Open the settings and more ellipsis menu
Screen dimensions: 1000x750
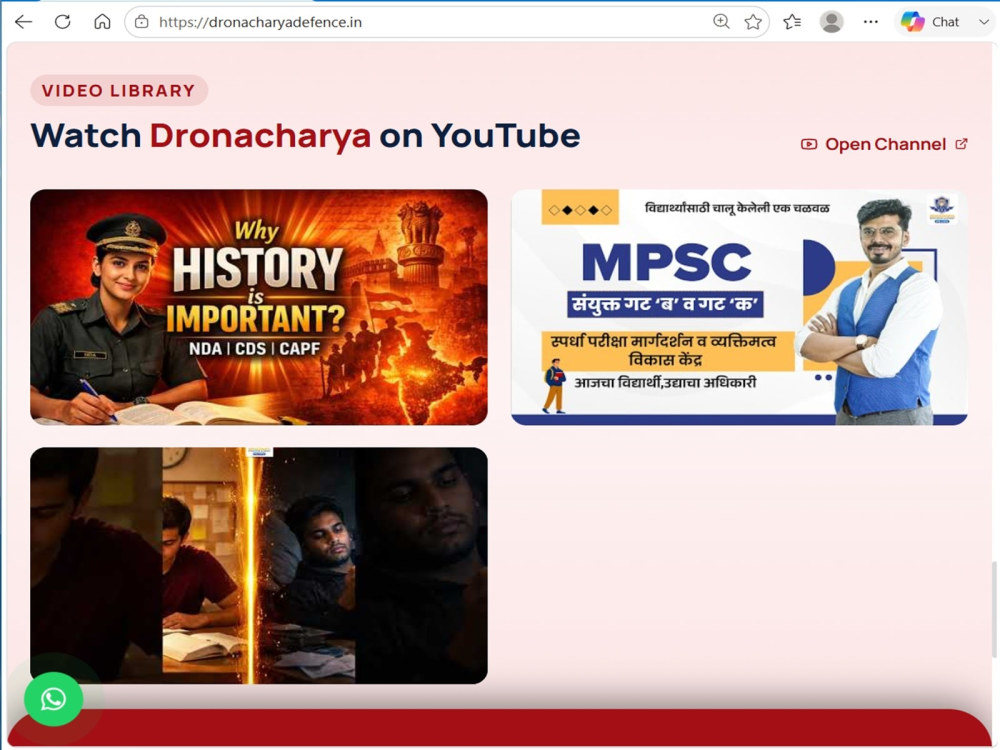pyautogui.click(x=871, y=22)
